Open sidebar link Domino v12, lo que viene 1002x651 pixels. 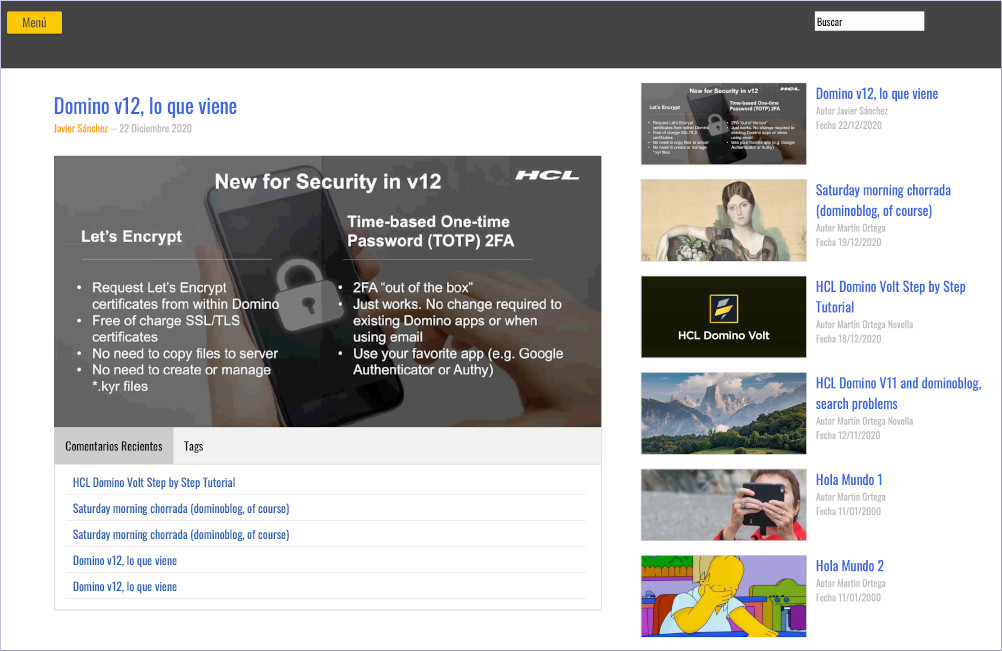pos(877,94)
